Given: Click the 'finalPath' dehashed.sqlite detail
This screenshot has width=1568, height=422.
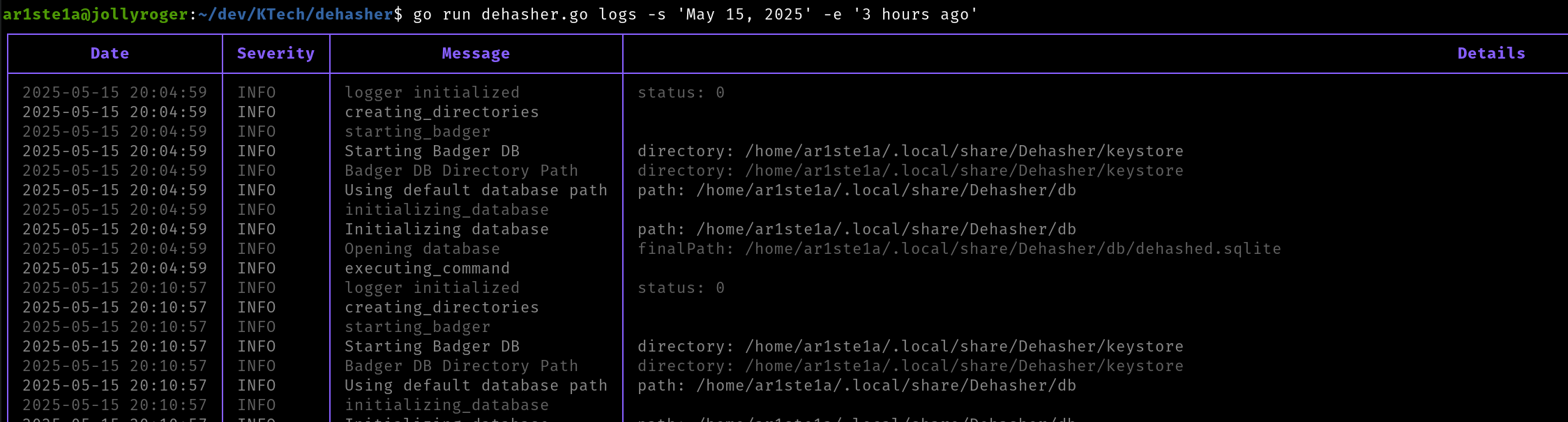Looking at the screenshot, I should coord(959,249).
